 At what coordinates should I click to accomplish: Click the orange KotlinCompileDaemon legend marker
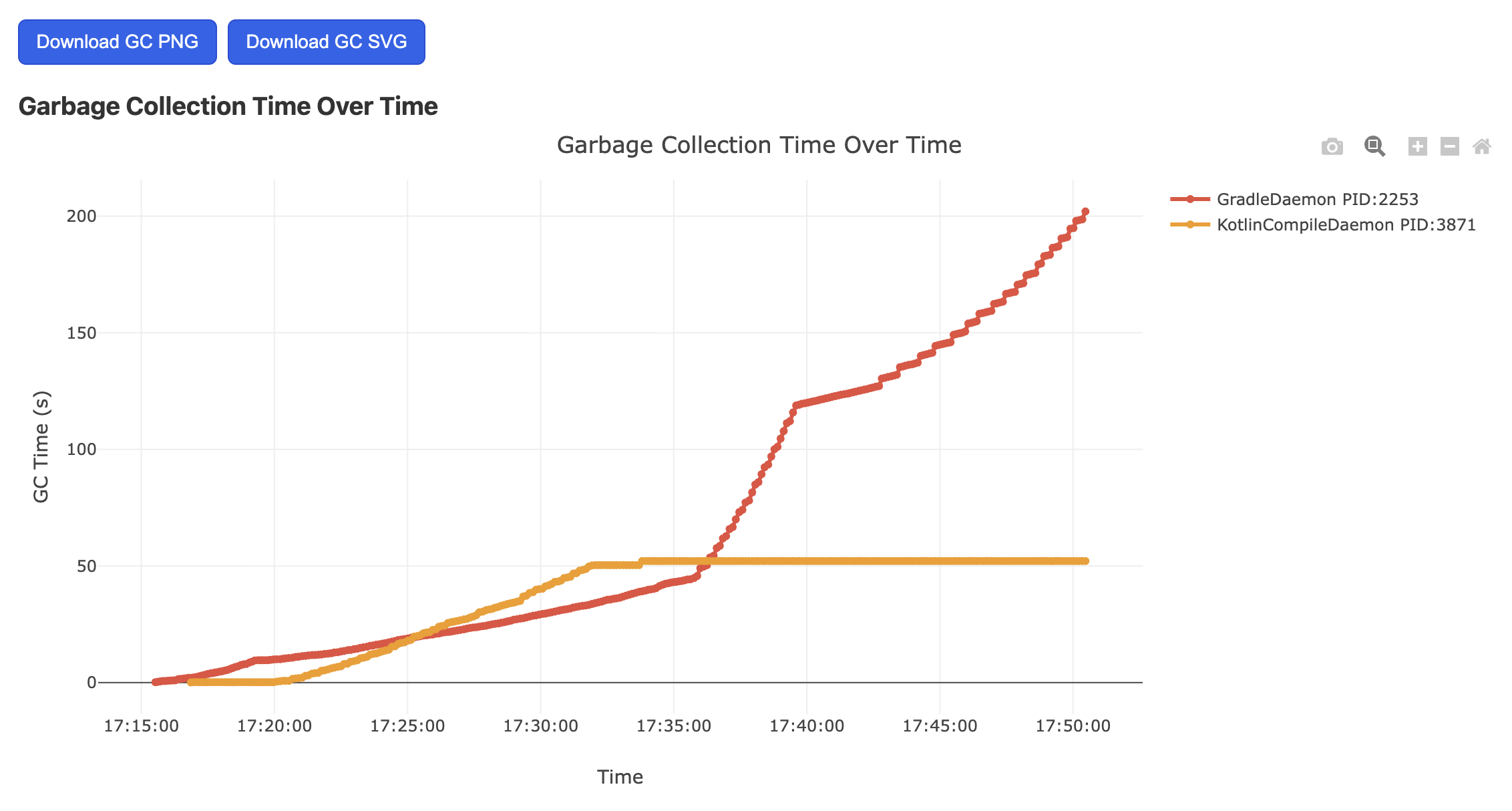click(x=1191, y=225)
